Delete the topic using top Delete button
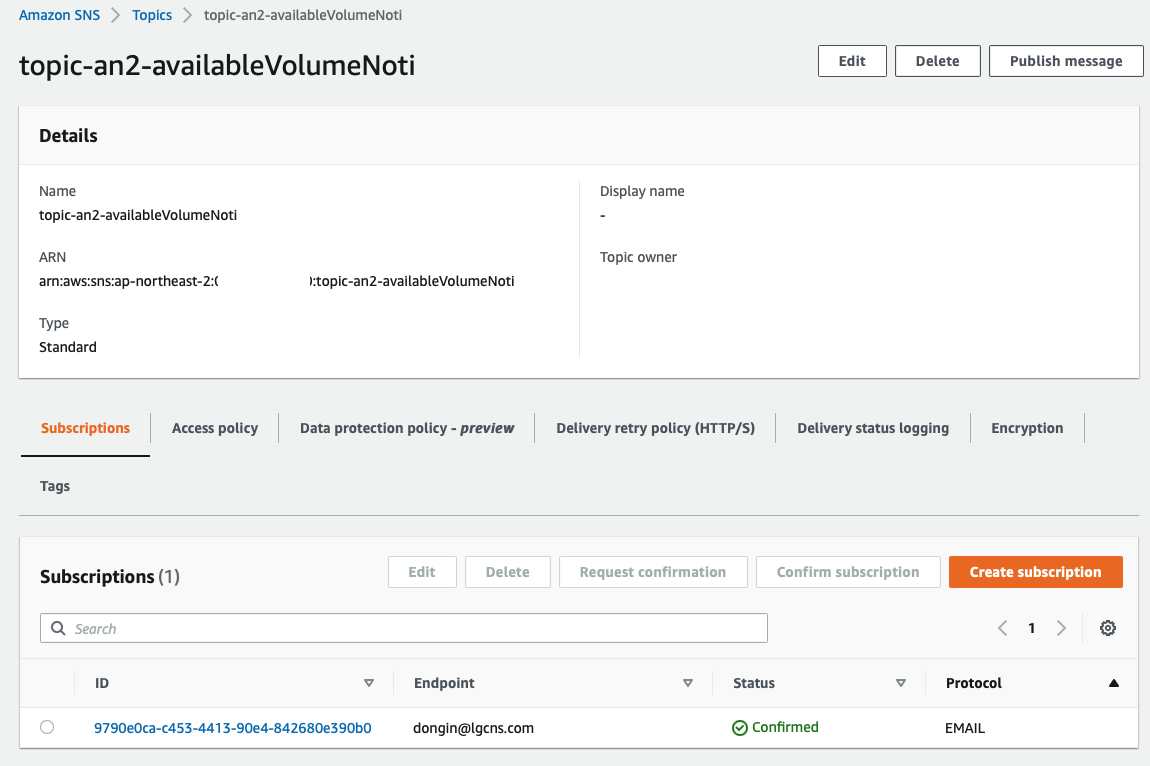Screen dimensions: 1150x766 click(x=937, y=61)
